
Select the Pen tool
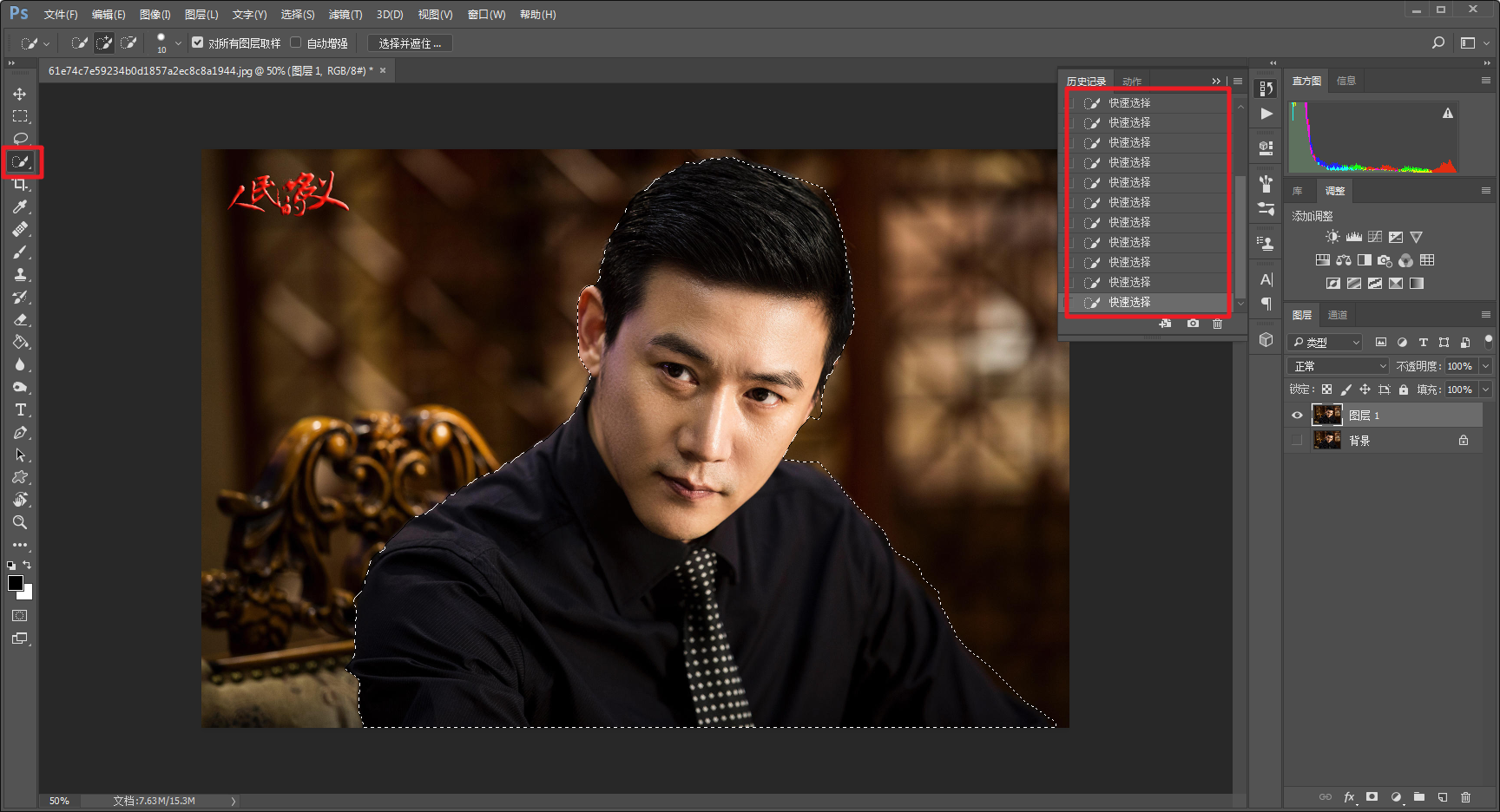(20, 432)
